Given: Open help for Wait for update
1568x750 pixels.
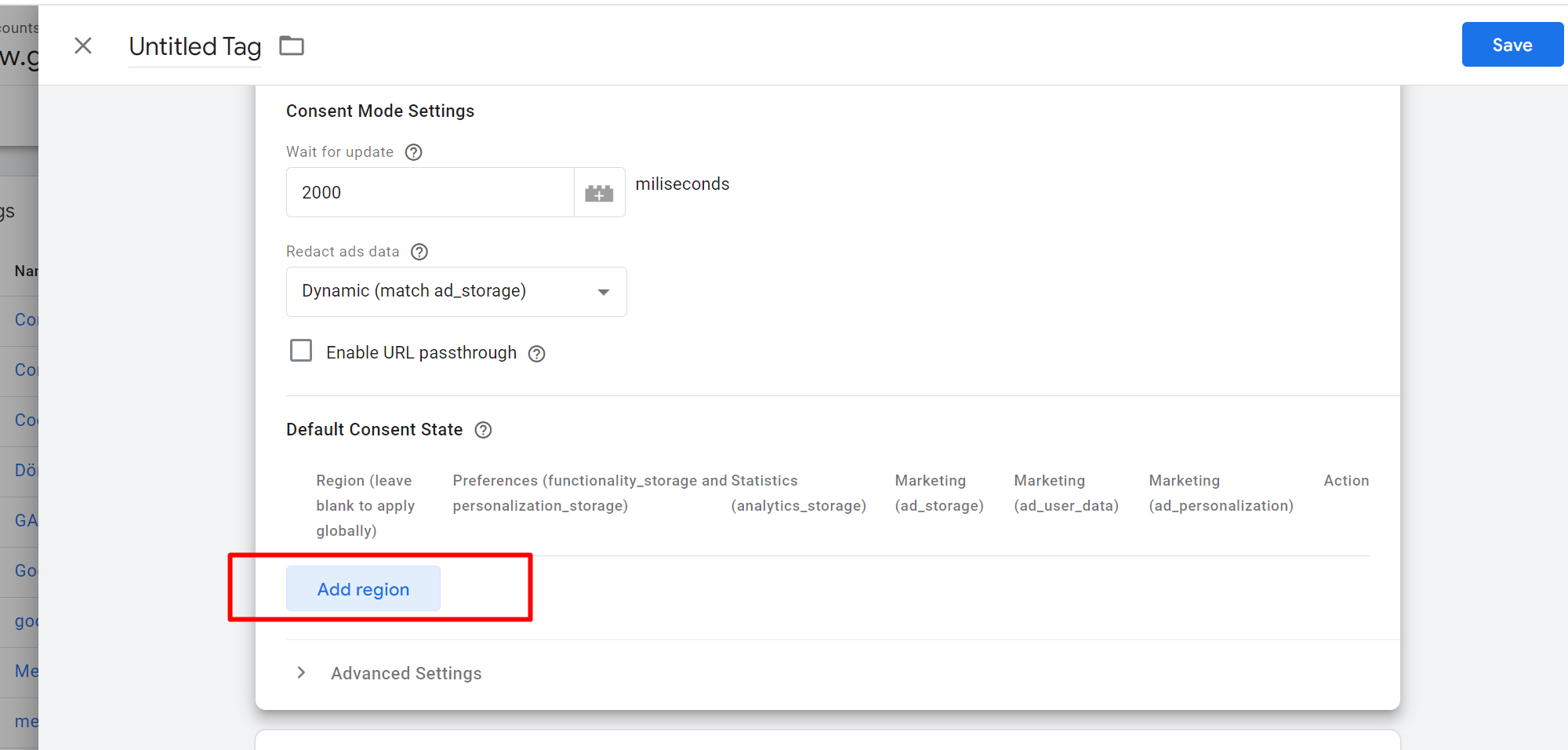Looking at the screenshot, I should click(413, 152).
